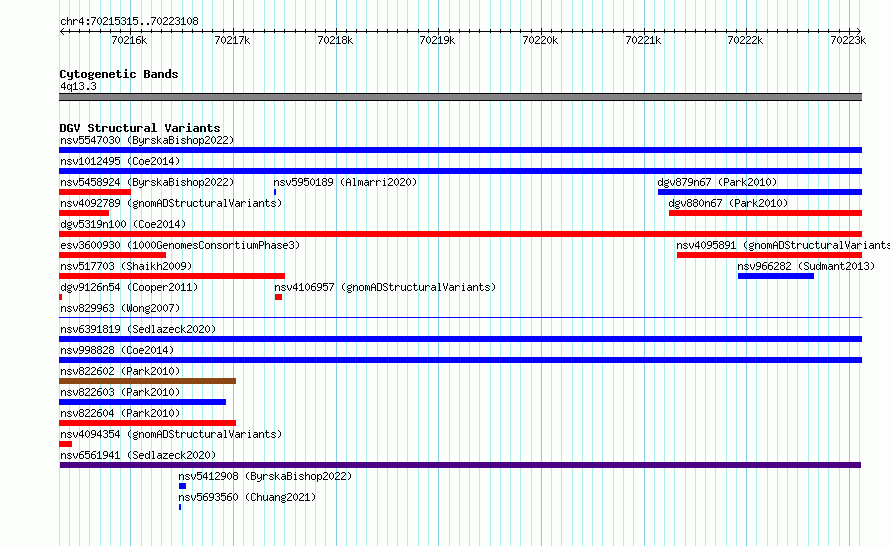Select the 4q13.3 band label
890x546 pixels.
78,86
